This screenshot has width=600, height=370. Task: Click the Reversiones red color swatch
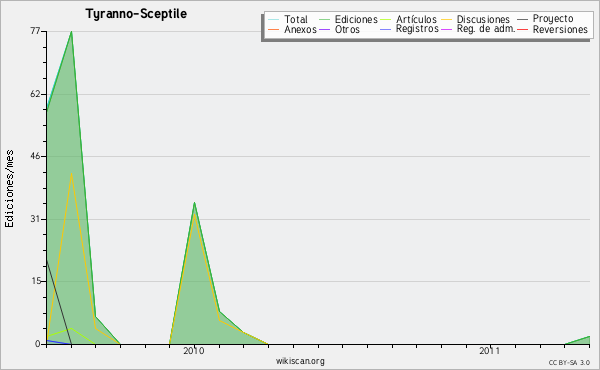point(523,29)
